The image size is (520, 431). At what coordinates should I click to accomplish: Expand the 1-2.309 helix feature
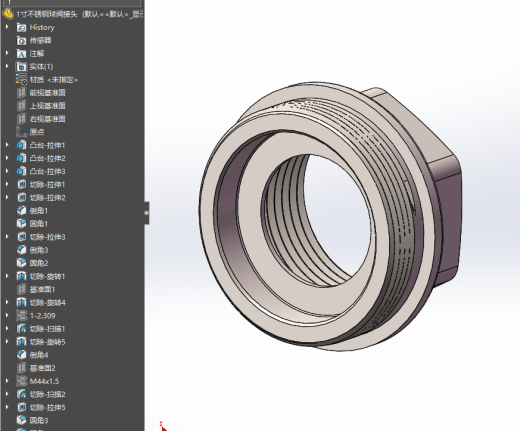pos(7,315)
